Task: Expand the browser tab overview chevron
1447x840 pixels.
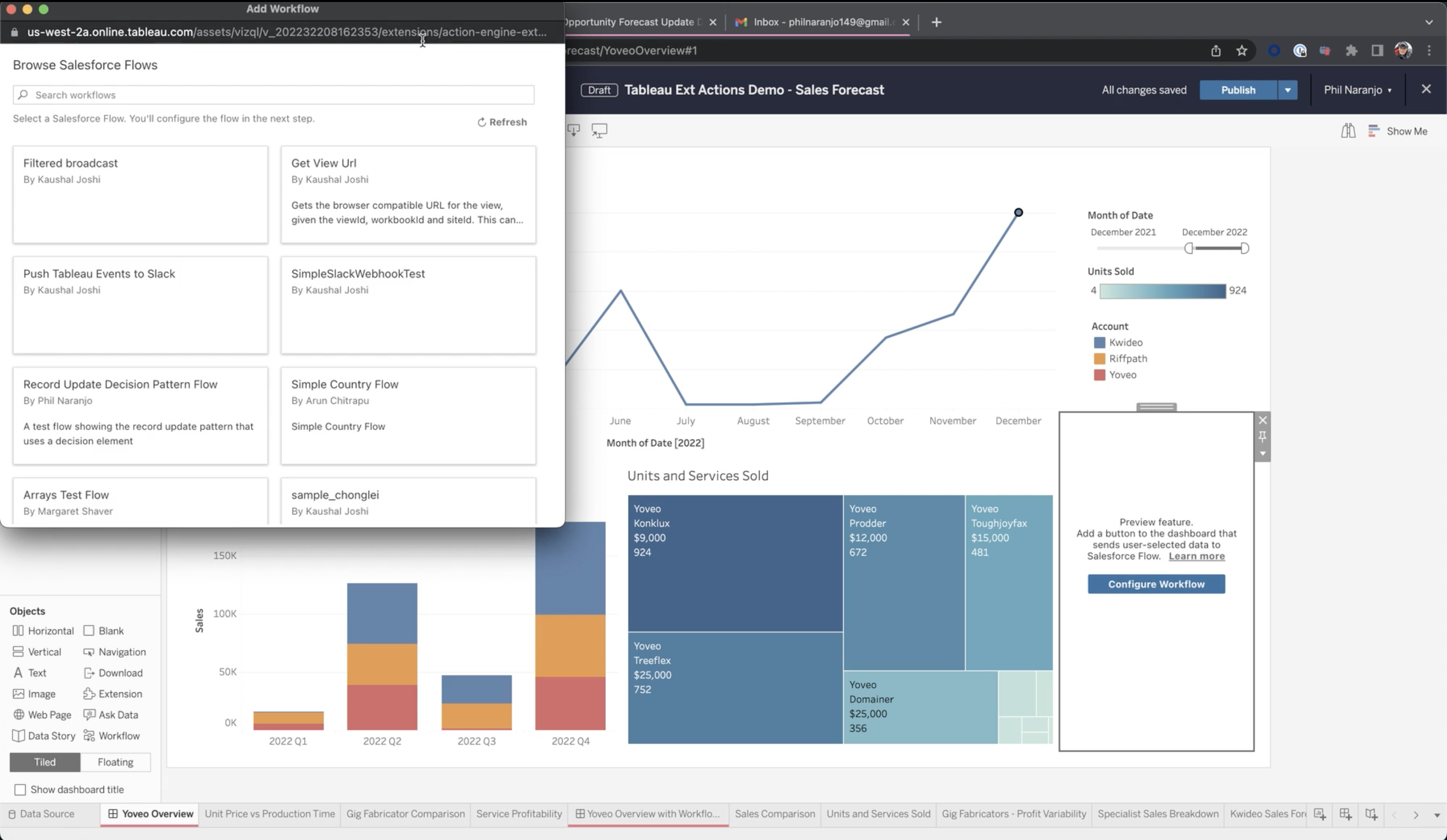Action: [1429, 22]
